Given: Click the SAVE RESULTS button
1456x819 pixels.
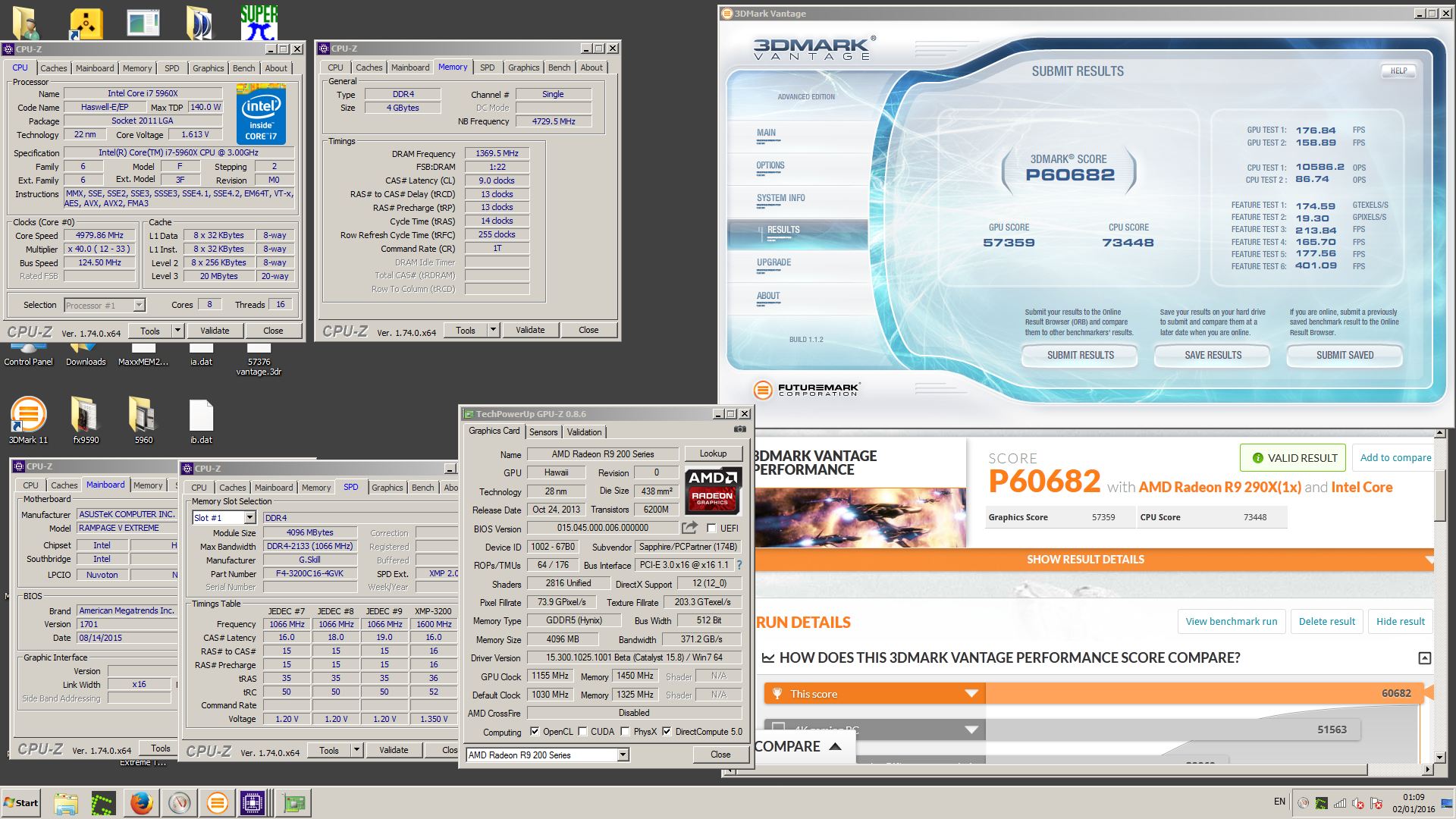Looking at the screenshot, I should pyautogui.click(x=1213, y=355).
